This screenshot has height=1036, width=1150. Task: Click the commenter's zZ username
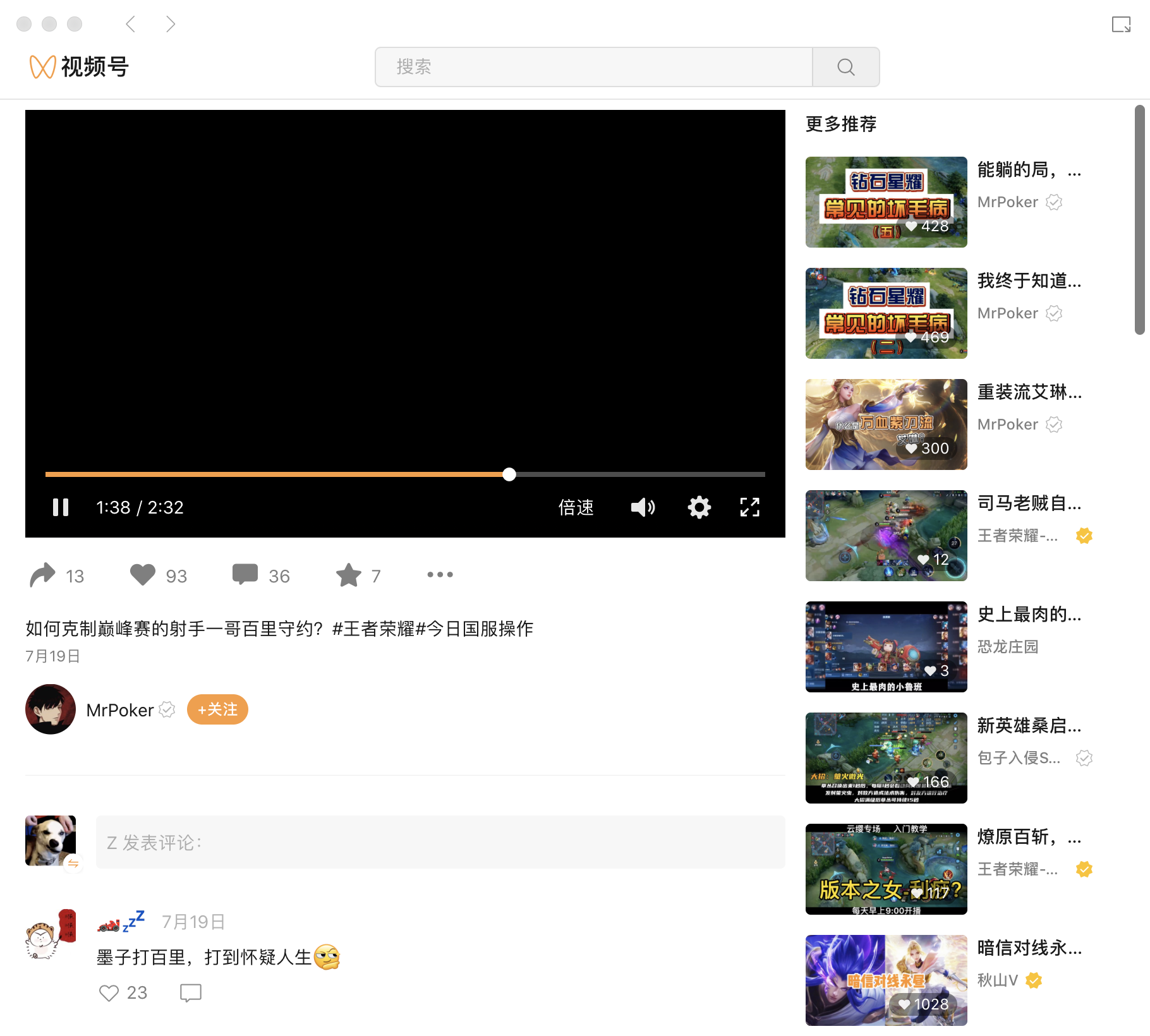[x=121, y=922]
